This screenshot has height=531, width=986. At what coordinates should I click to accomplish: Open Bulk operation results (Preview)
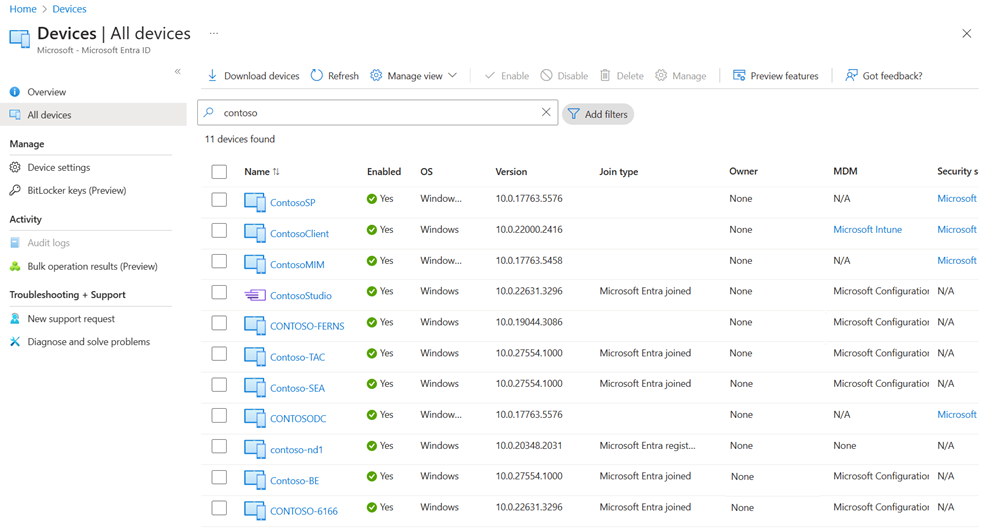coord(92,267)
